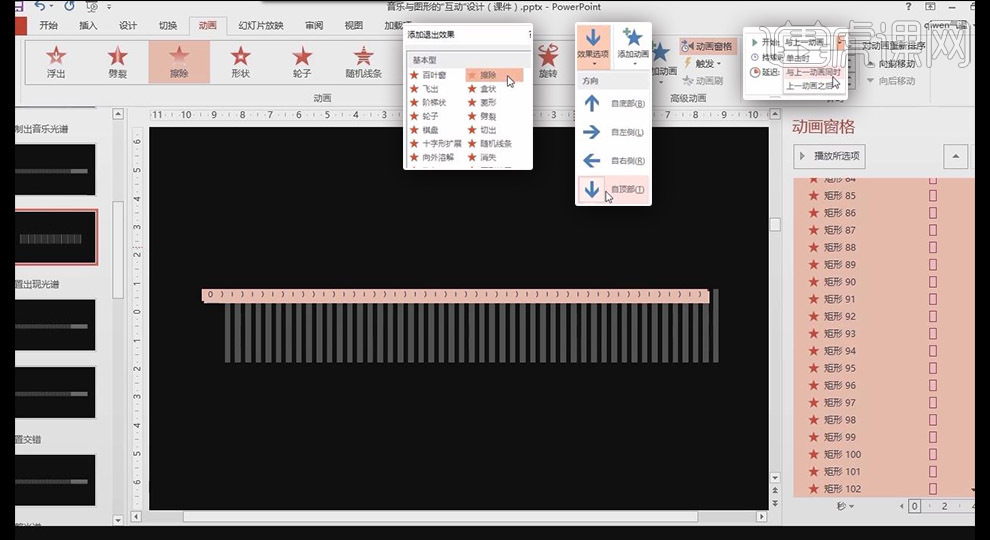Switch to the 切换 (Transitions) tab
This screenshot has height=540, width=990.
[x=168, y=26]
